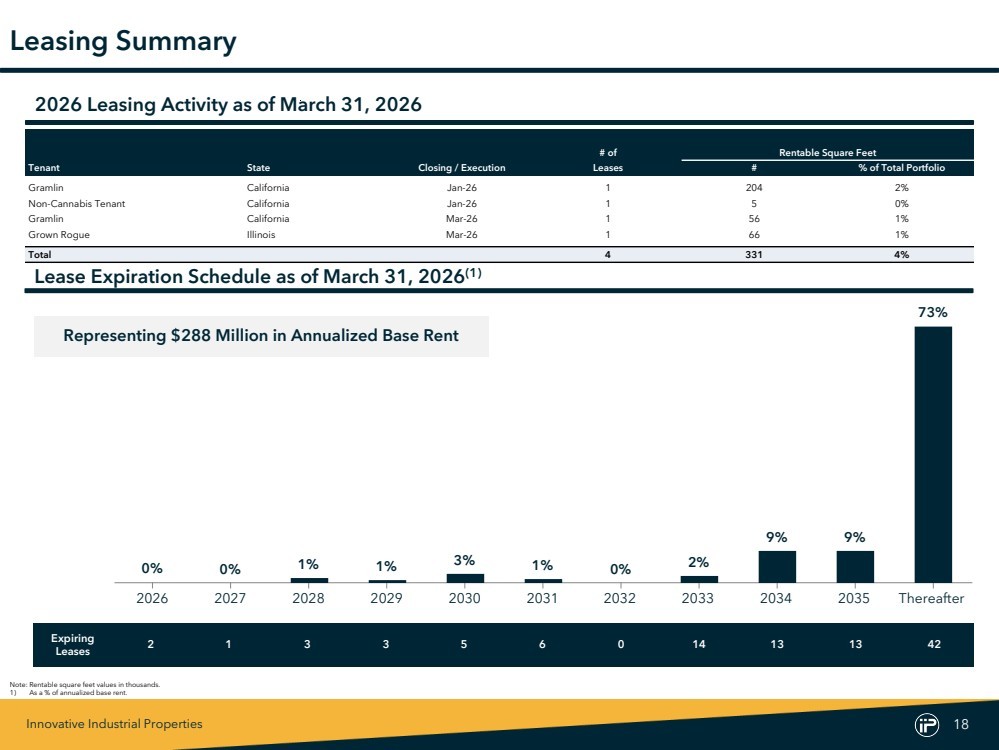Click the 2035 bar in the chart
Screen dimensions: 999x750
pyautogui.click(x=855, y=566)
